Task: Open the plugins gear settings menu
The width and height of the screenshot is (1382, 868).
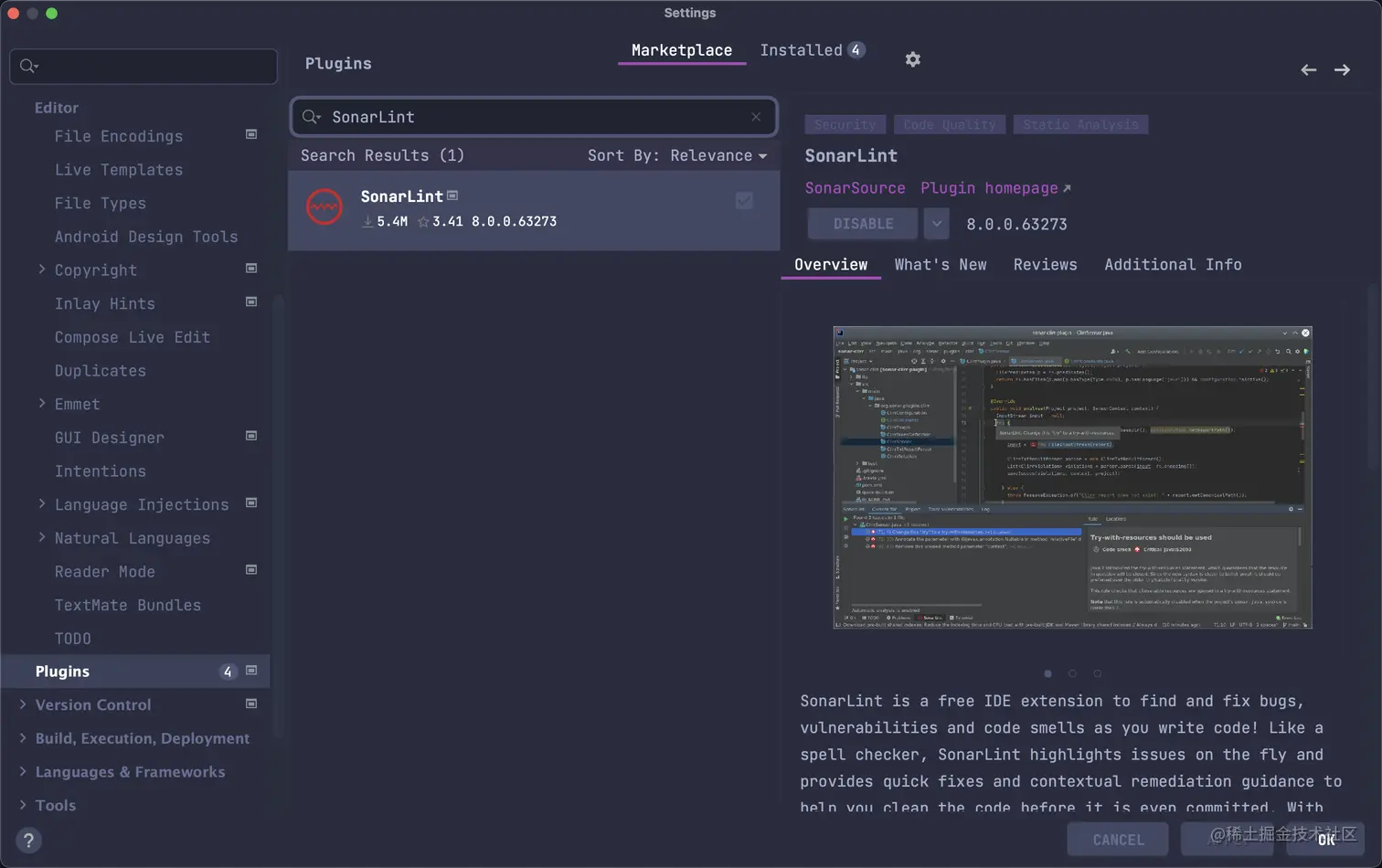Action: 912,59
